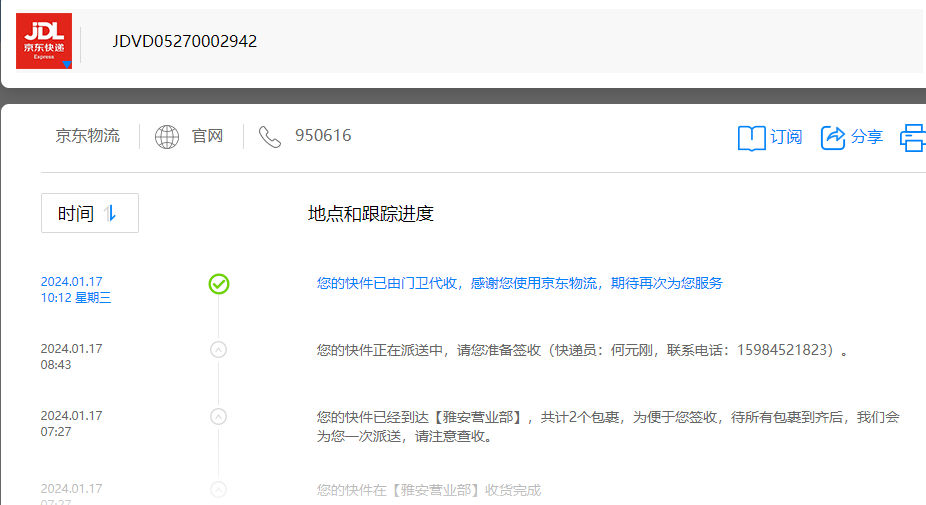Click the 正在派送中 delivery message with courier phone

click(582, 350)
